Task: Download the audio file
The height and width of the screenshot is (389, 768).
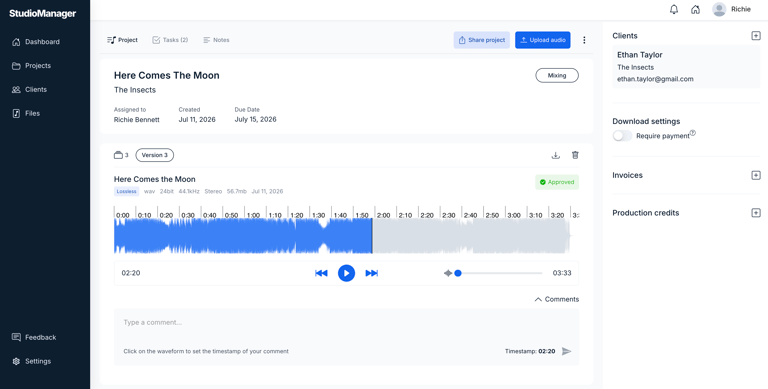Action: (x=555, y=155)
